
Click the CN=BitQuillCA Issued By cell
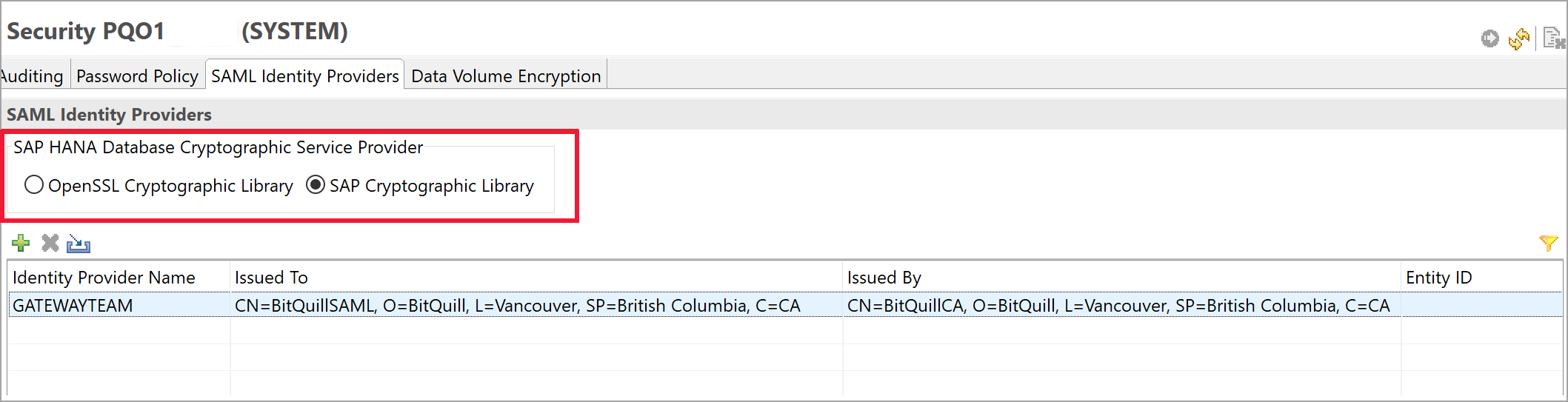[1118, 306]
